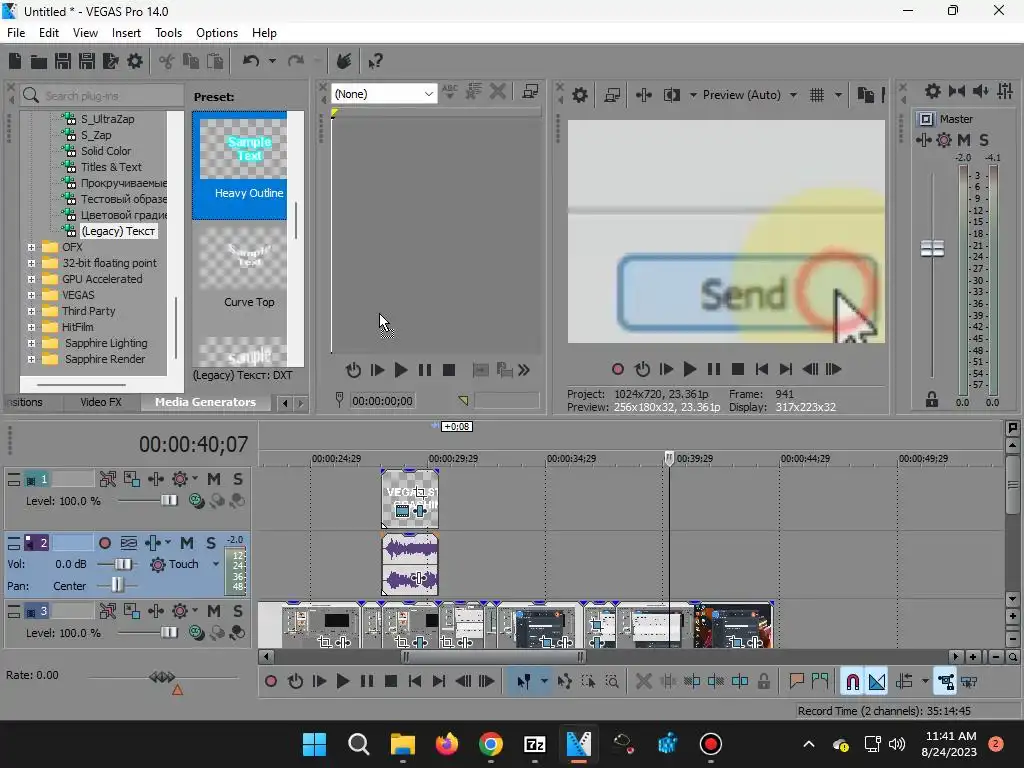Image resolution: width=1024 pixels, height=768 pixels.
Task: Toggle preview on external monitor icon
Action: coord(612,95)
